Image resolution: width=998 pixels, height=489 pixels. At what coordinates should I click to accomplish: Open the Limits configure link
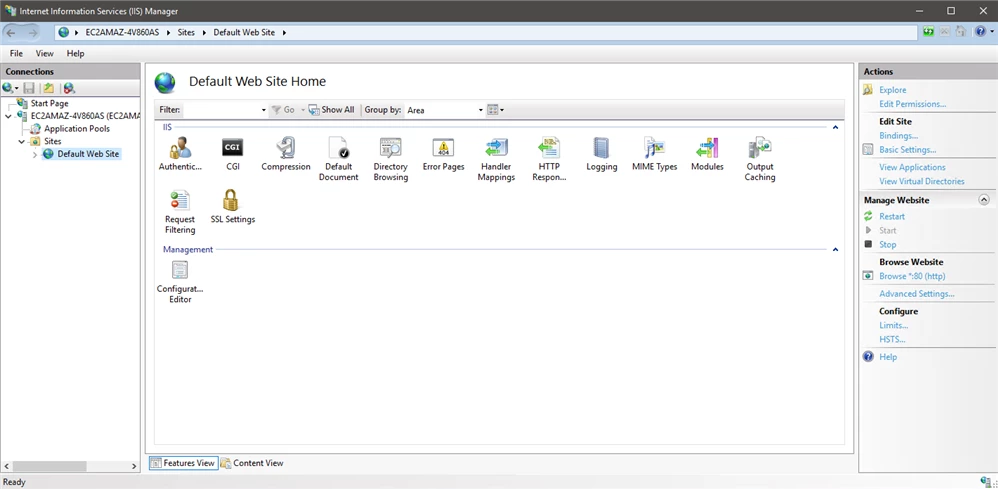click(x=893, y=325)
